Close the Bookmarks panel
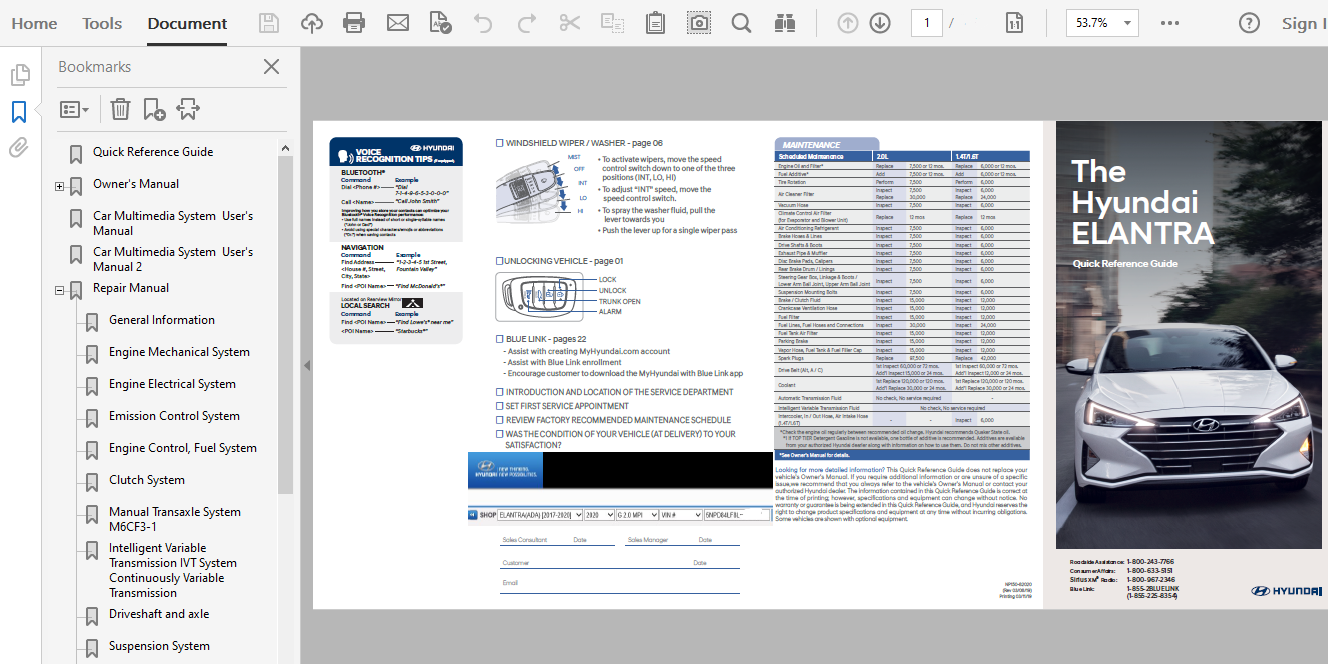Image resolution: width=1328 pixels, height=664 pixels. 271,67
